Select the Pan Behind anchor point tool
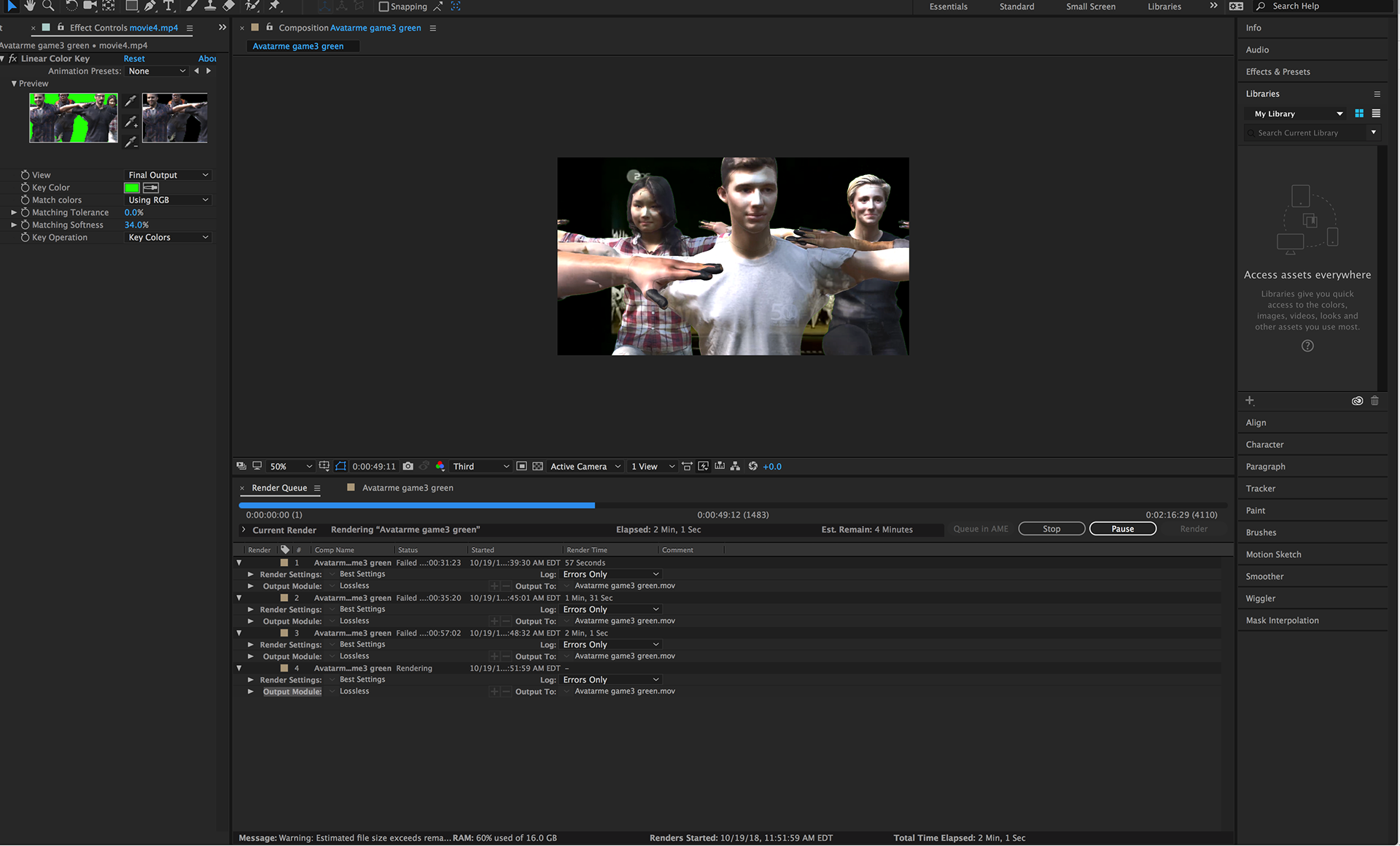This screenshot has height=846, width=1400. point(108,6)
